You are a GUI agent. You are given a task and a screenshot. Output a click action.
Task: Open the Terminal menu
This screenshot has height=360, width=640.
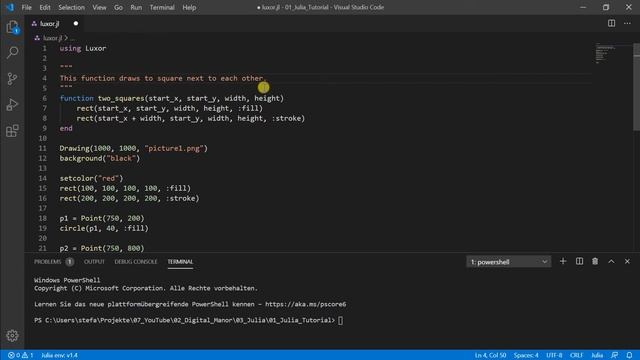[162, 7]
